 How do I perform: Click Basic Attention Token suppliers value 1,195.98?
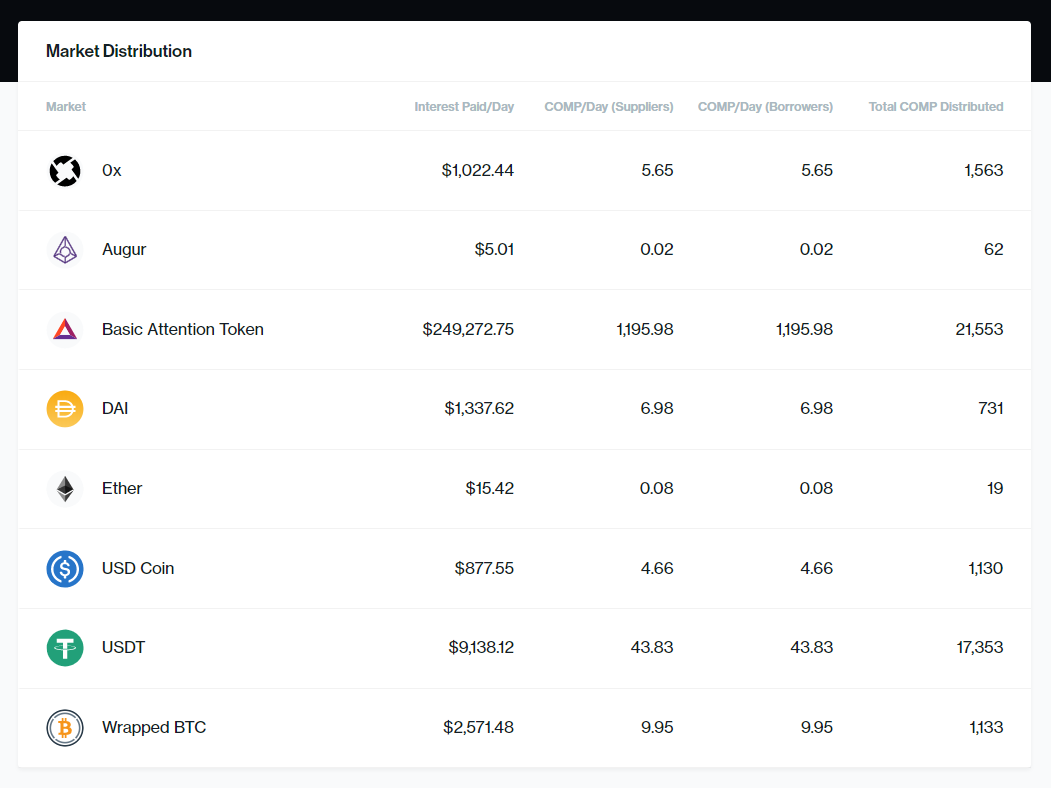[645, 329]
